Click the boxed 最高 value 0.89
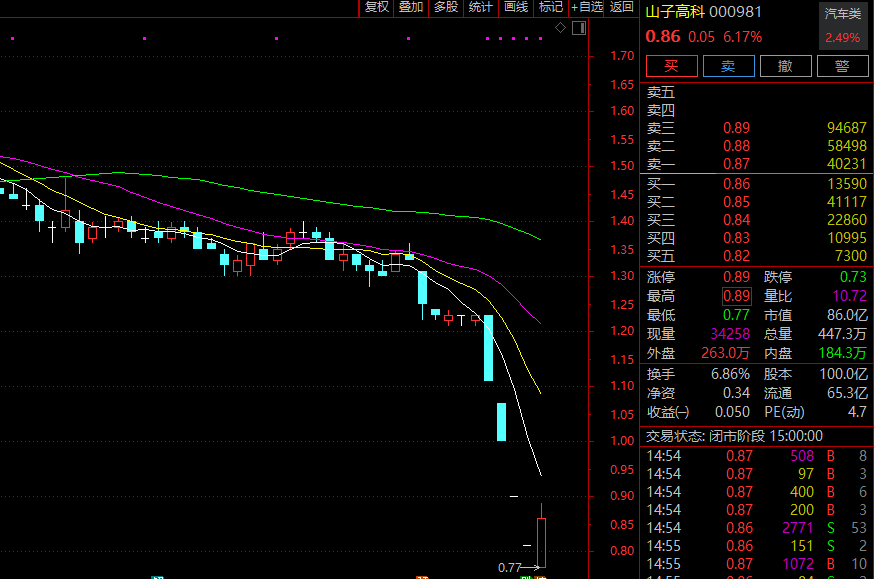The width and height of the screenshot is (874, 579). coord(736,296)
